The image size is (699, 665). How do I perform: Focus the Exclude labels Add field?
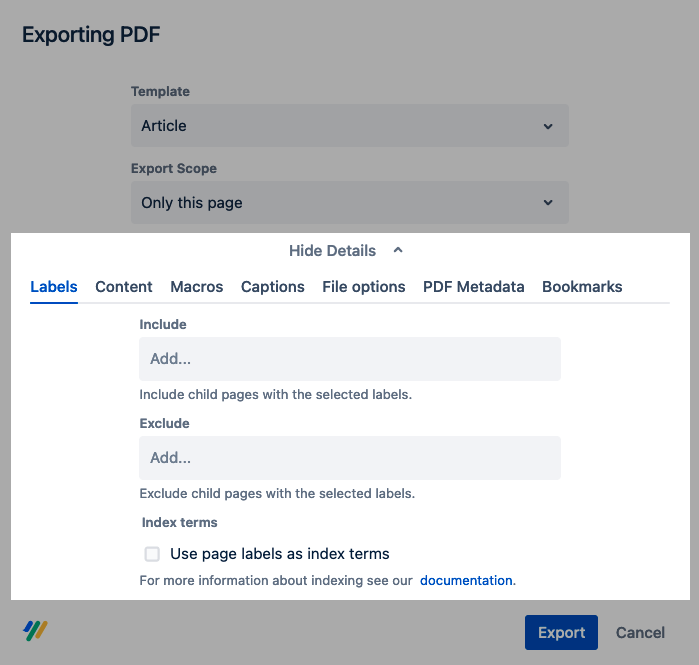tap(349, 458)
